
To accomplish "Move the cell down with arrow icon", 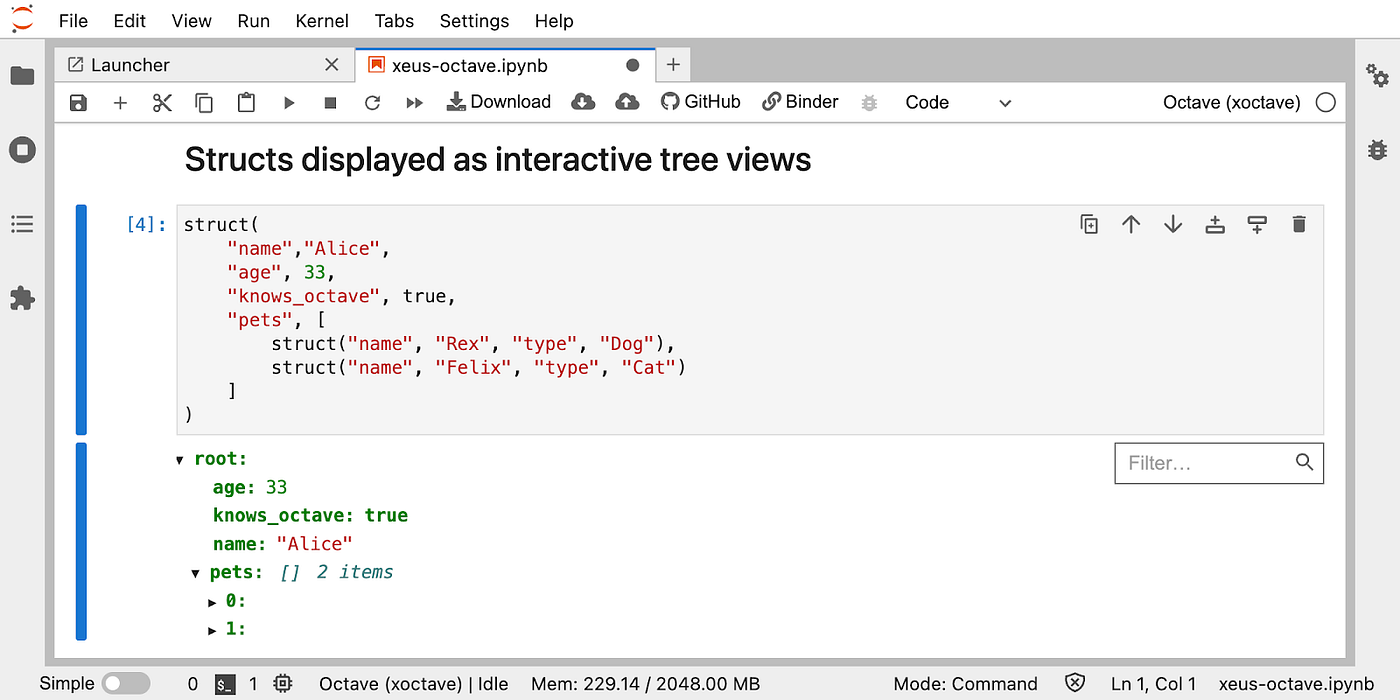I will click(1173, 224).
